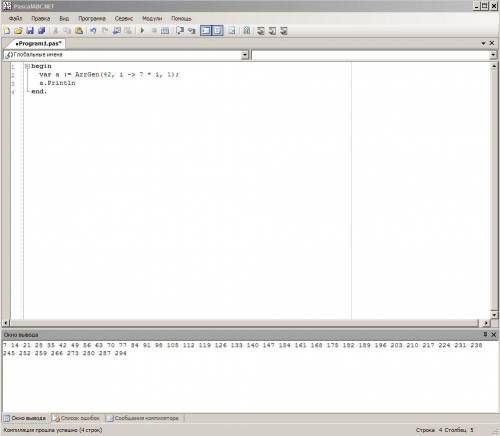The width and height of the screenshot is (500, 436).
Task: Open the right-side members dropdown
Action: point(493,55)
